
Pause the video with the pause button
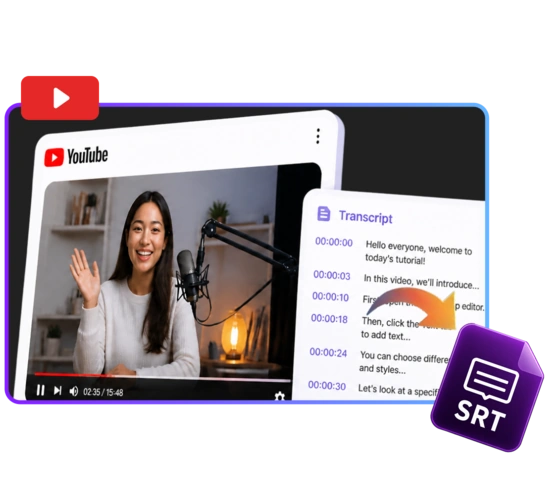(41, 390)
